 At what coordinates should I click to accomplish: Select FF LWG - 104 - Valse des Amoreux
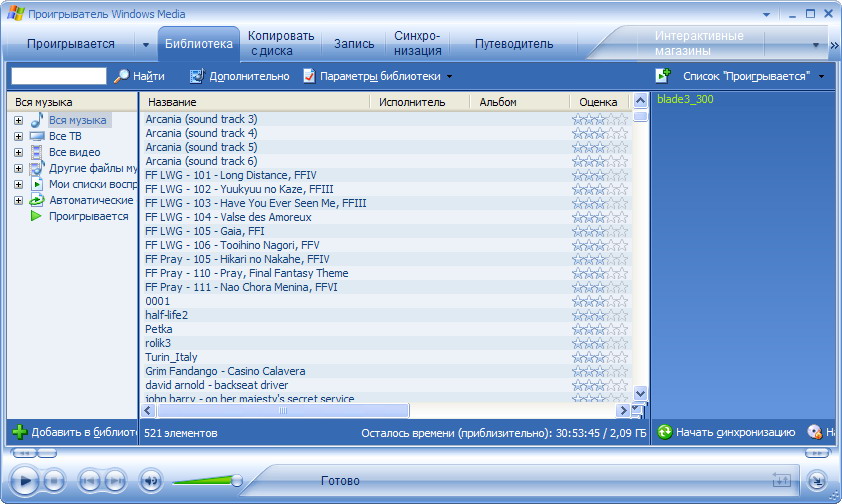pos(228,217)
